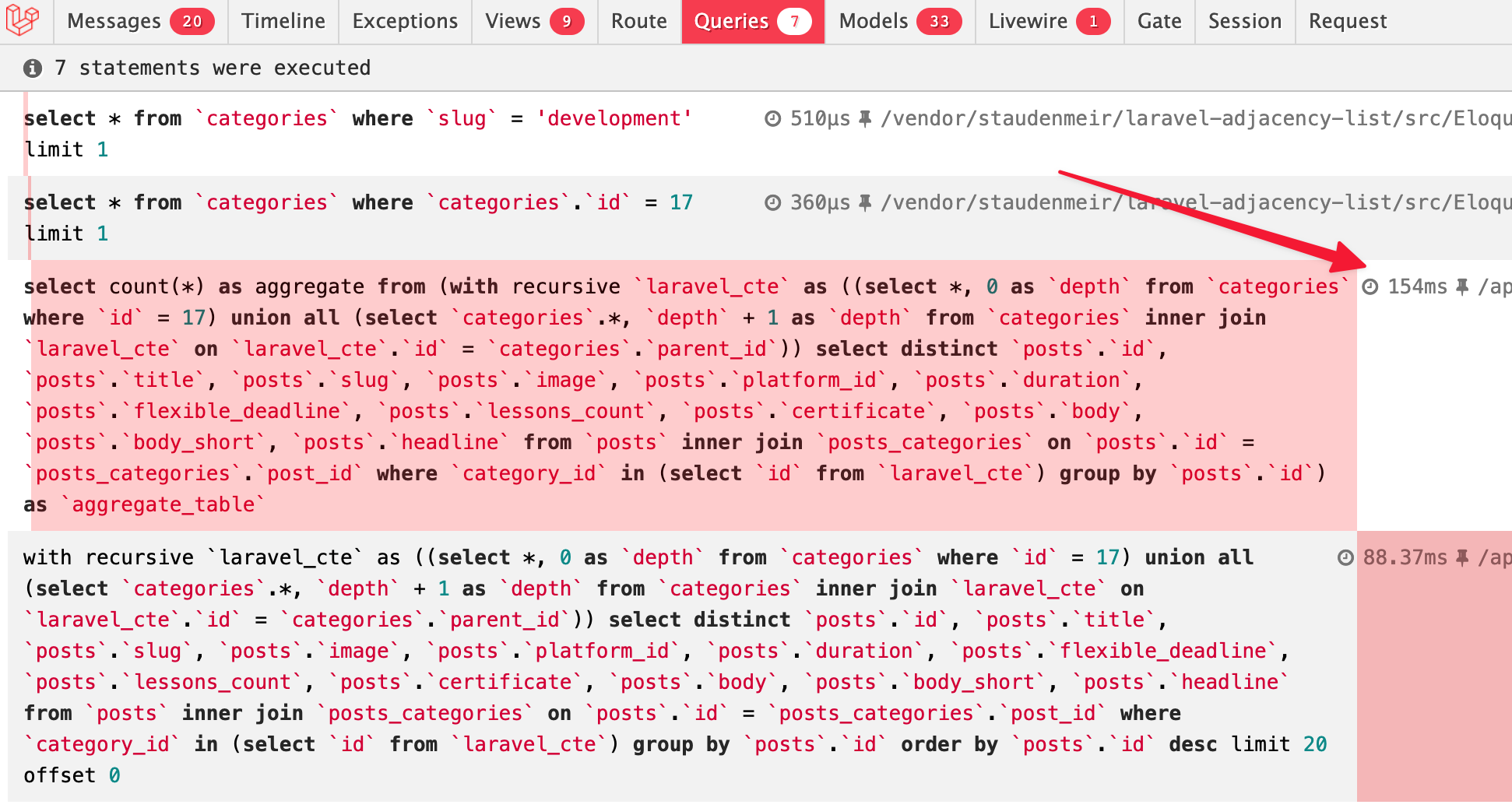
Task: Click the clock icon next to 88.37ms
Action: click(1345, 557)
